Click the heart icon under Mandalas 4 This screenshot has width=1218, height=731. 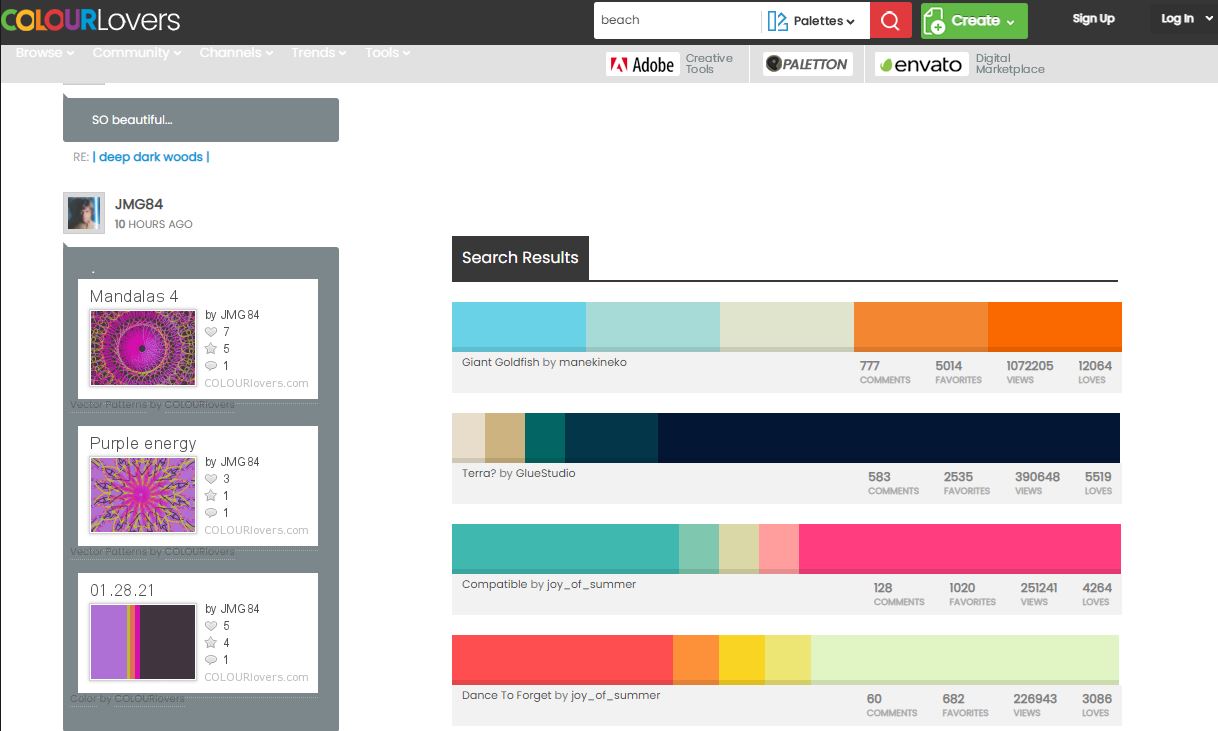pyautogui.click(x=211, y=332)
